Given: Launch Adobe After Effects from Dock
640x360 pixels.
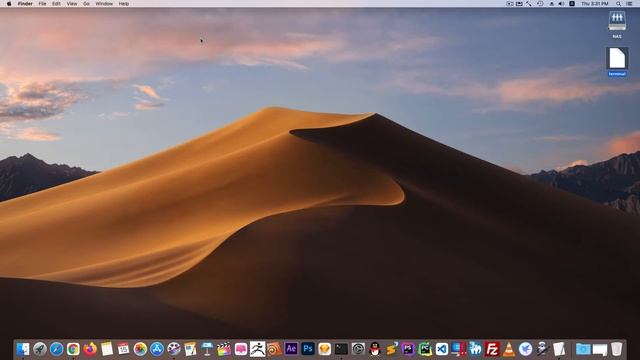Looking at the screenshot, I should [x=291, y=349].
